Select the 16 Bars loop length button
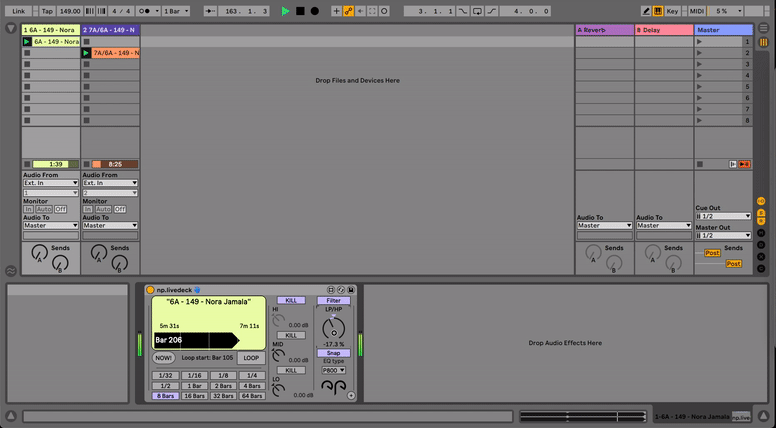Image resolution: width=776 pixels, height=428 pixels. [x=194, y=396]
